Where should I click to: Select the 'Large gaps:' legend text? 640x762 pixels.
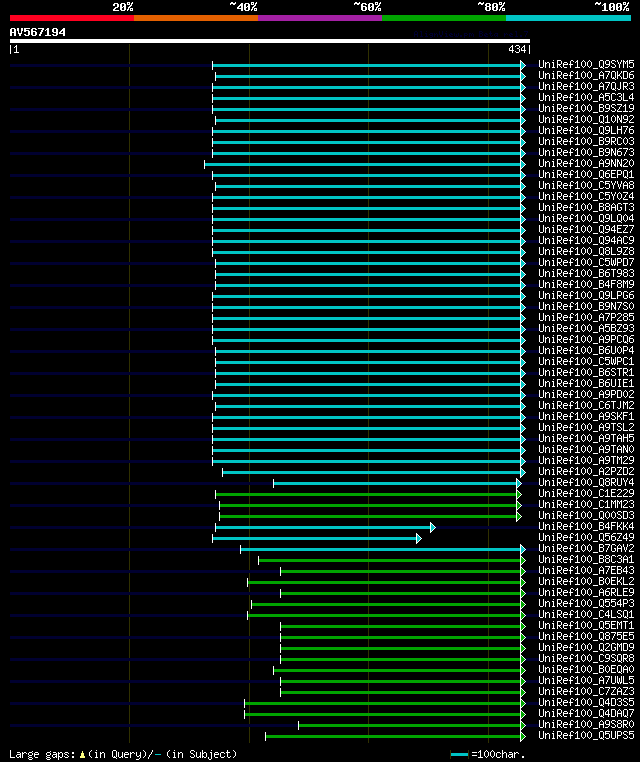point(43,754)
